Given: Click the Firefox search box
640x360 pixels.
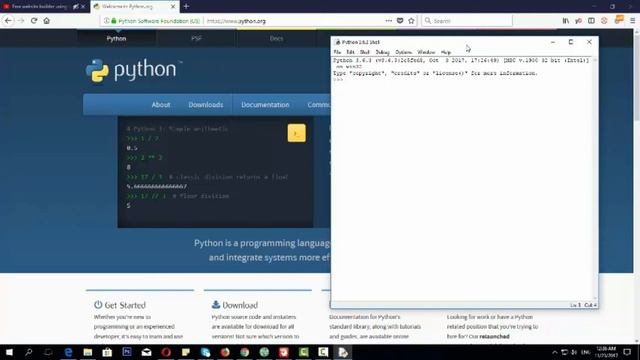Looking at the screenshot, I should [467, 20].
